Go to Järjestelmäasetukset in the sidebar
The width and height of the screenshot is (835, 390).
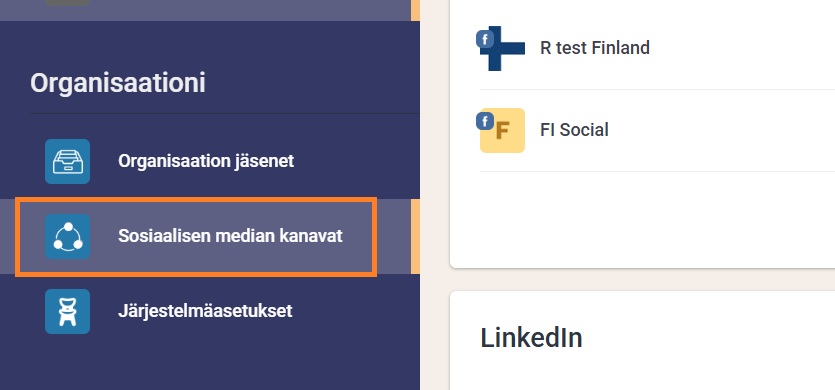205,311
